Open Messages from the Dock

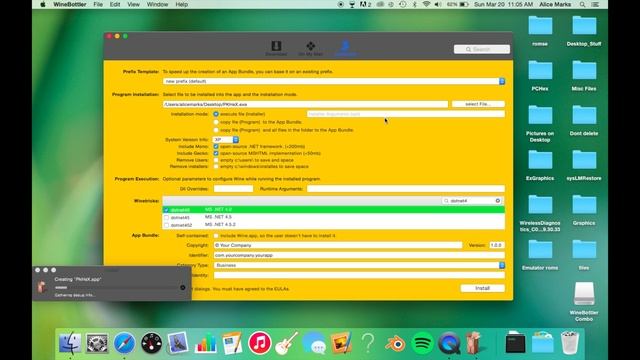tap(314, 343)
